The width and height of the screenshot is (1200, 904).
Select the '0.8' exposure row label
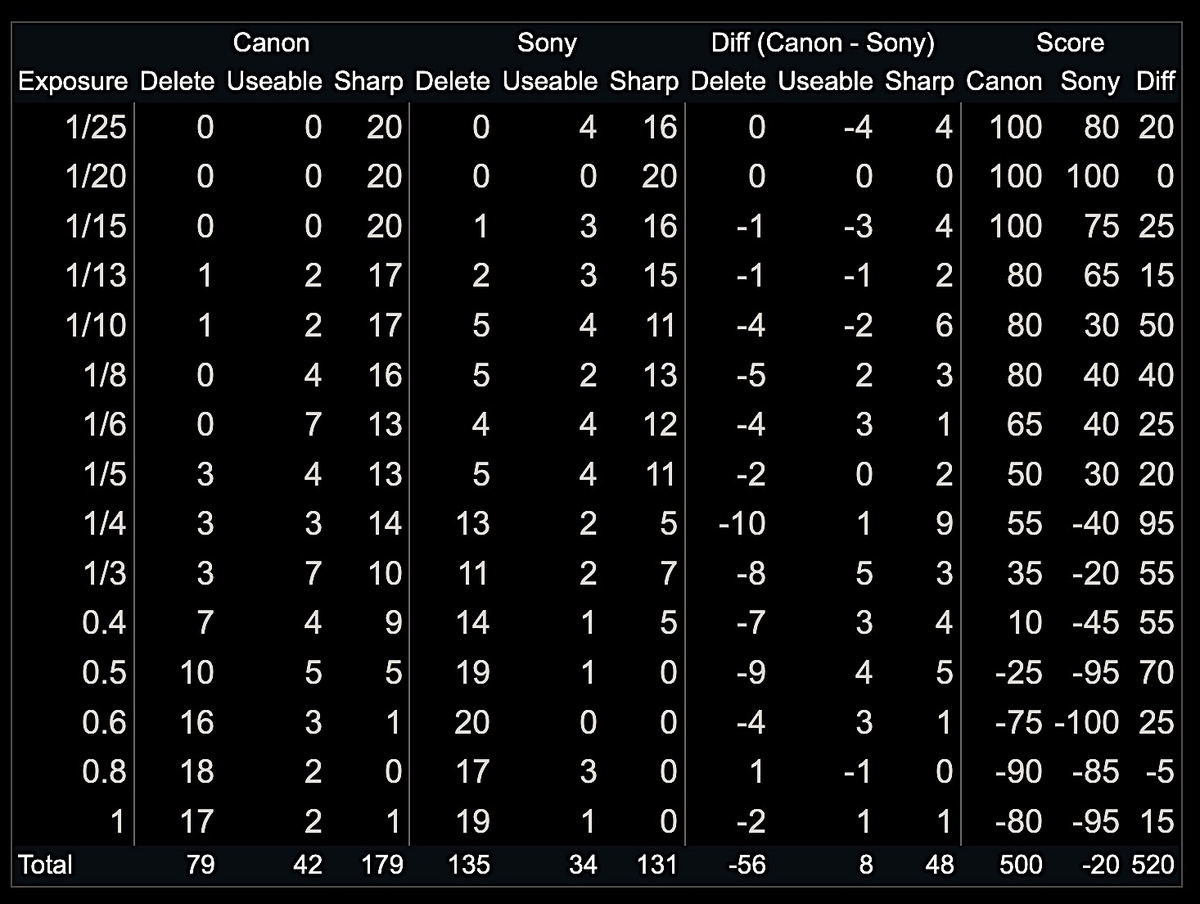104,772
